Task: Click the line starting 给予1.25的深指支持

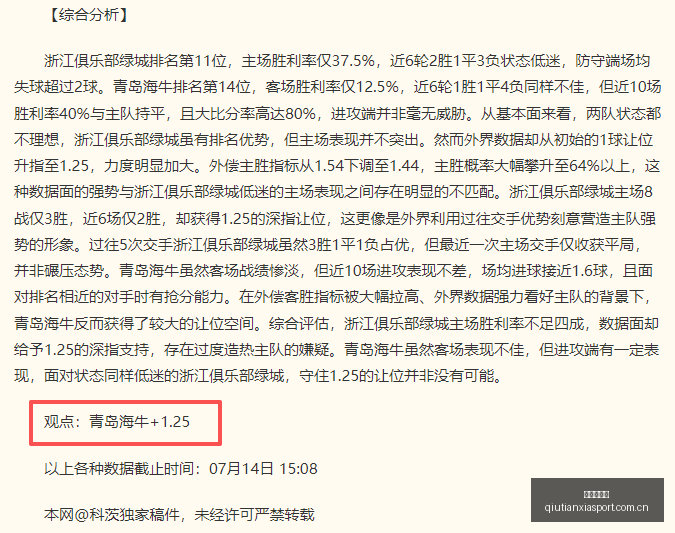Action: pyautogui.click(x=337, y=350)
